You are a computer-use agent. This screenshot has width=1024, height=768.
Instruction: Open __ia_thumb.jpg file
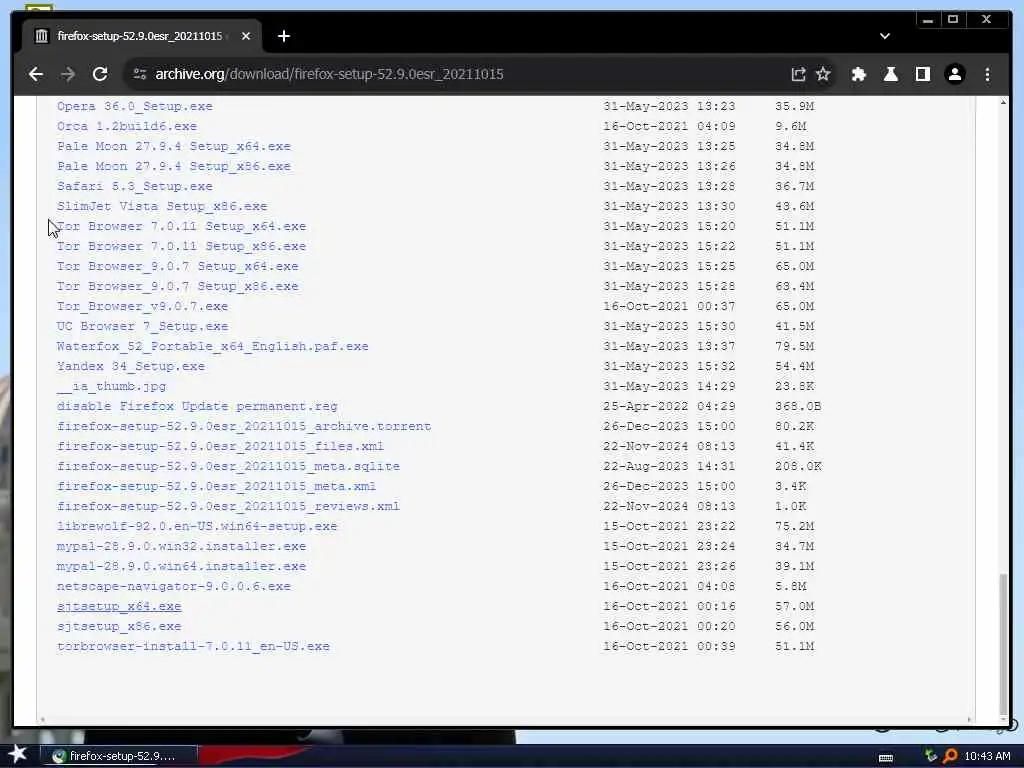pyautogui.click(x=112, y=386)
